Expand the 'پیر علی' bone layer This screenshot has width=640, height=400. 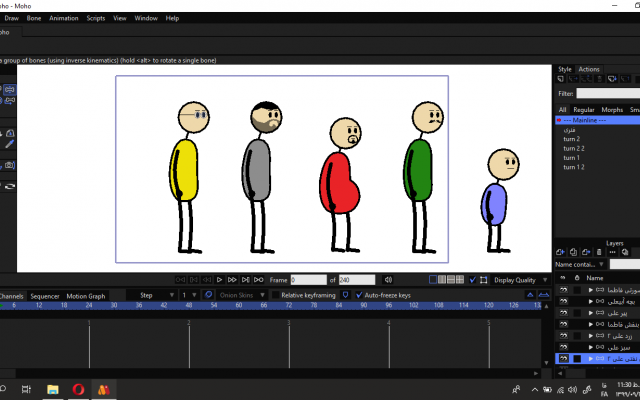click(591, 313)
